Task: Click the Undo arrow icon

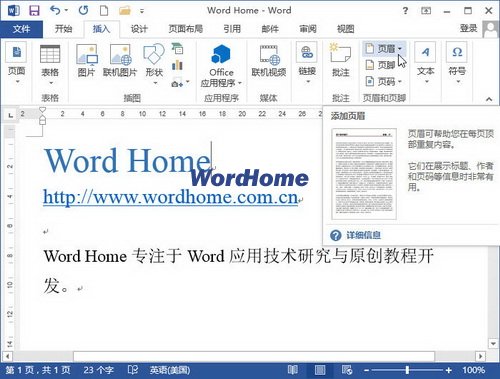Action: click(56, 10)
